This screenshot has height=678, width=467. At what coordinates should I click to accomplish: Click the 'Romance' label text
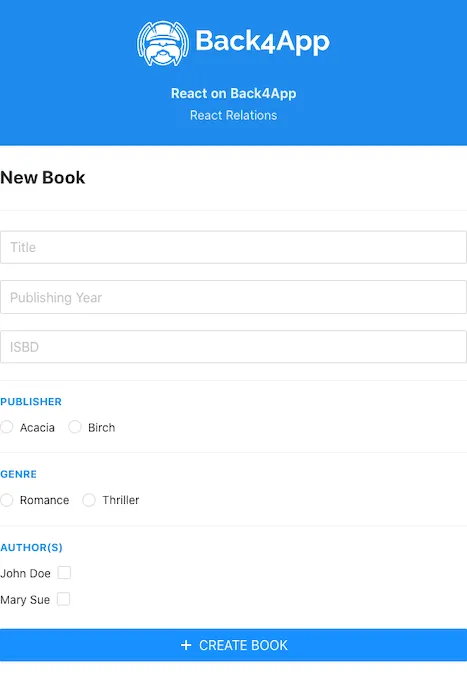point(45,500)
